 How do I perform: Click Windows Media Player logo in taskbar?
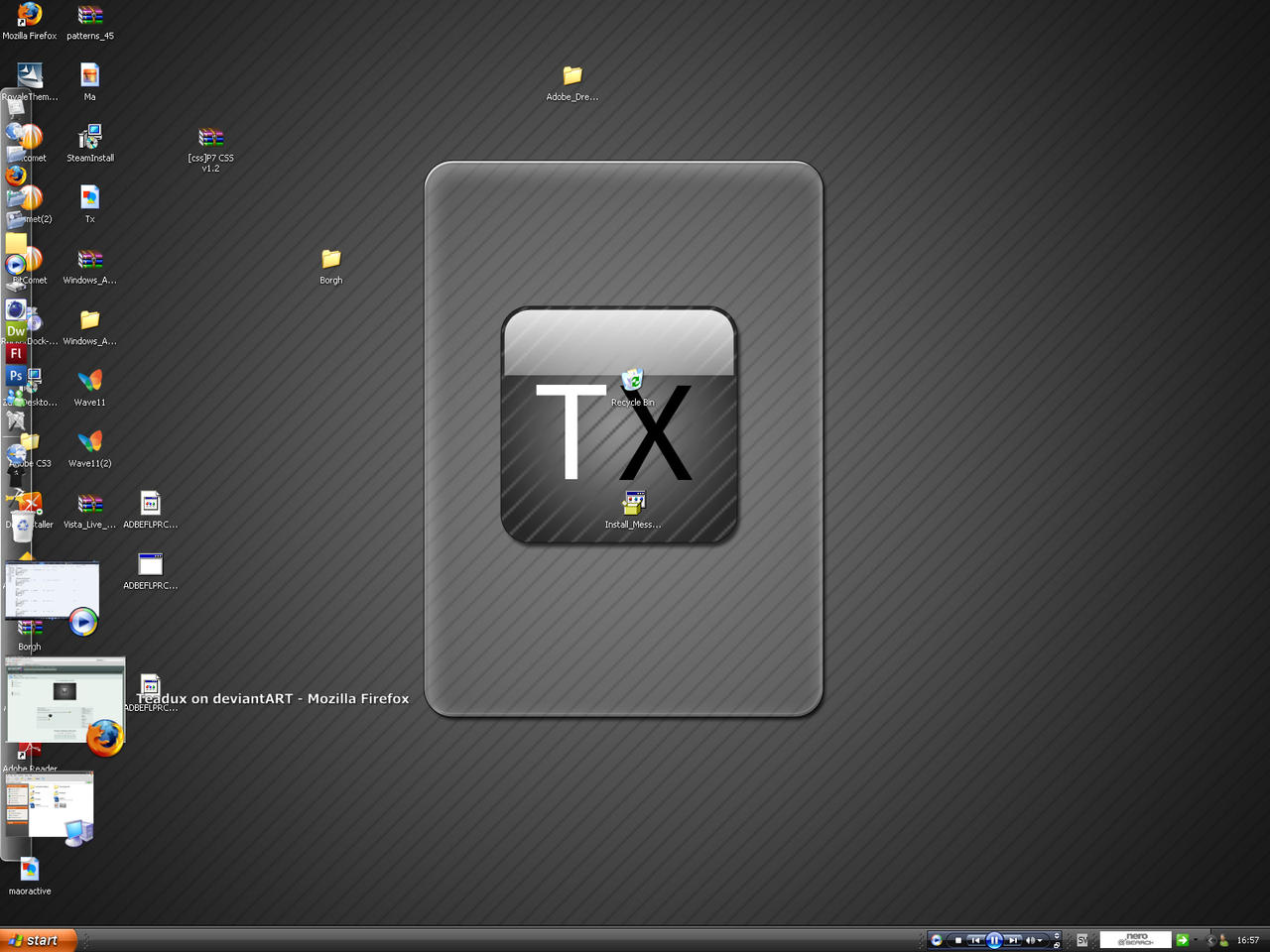point(937,940)
